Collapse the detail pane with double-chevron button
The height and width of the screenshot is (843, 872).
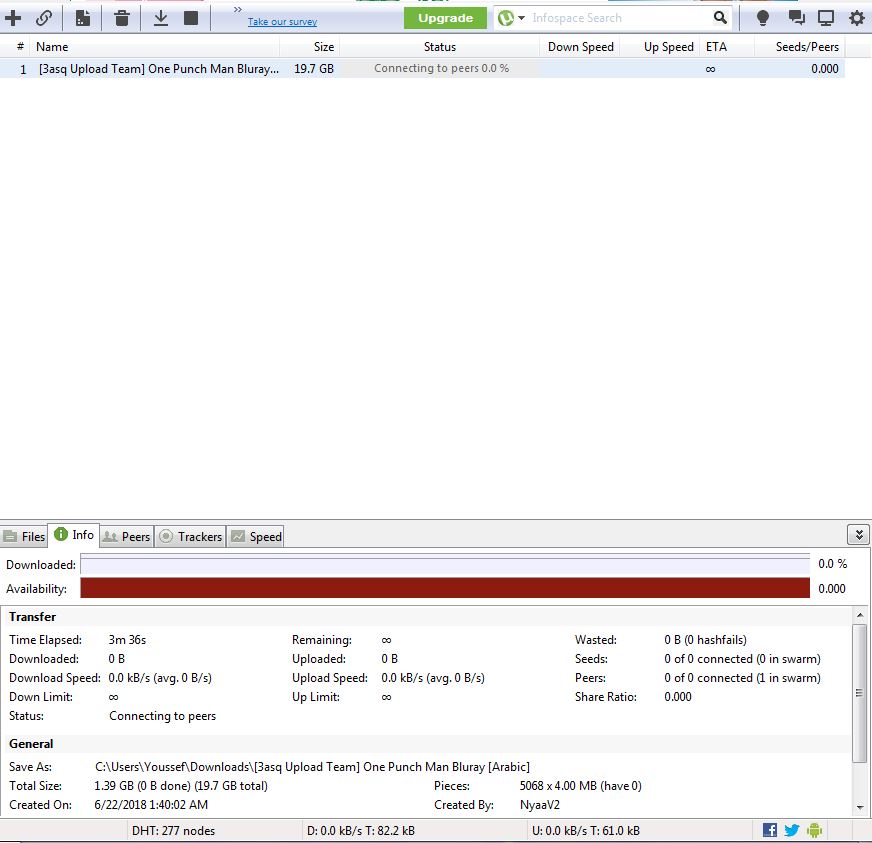pos(858,535)
